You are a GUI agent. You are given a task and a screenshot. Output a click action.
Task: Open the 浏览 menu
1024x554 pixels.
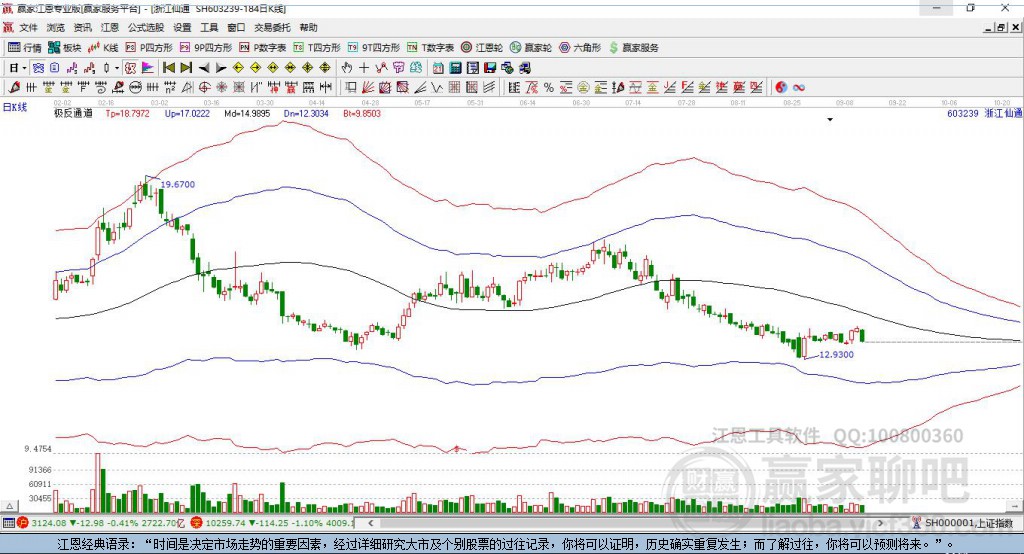coord(56,27)
